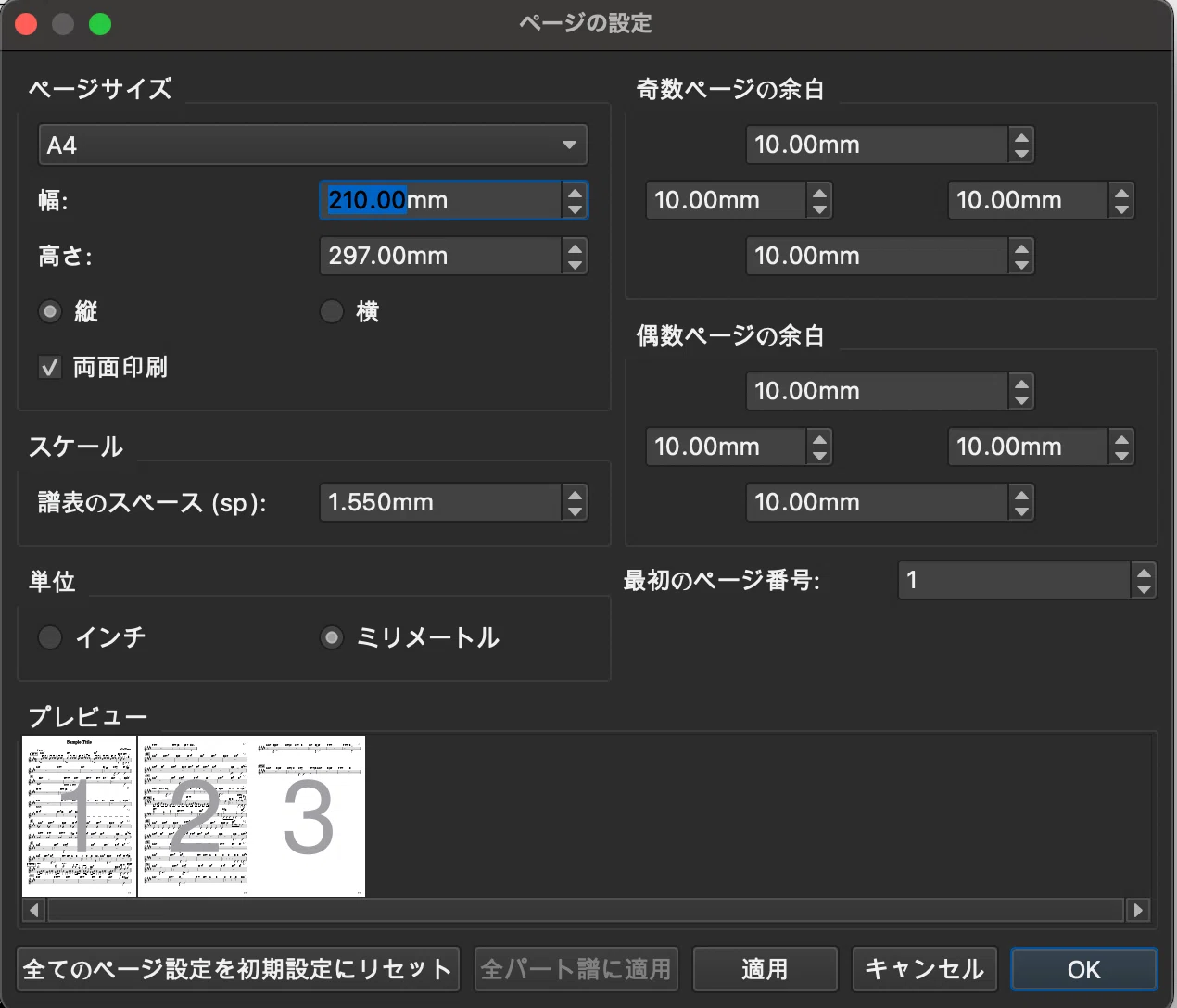This screenshot has width=1177, height=1008.
Task: Decrease 最初のページ番号 with down arrow
Action: (x=1144, y=589)
